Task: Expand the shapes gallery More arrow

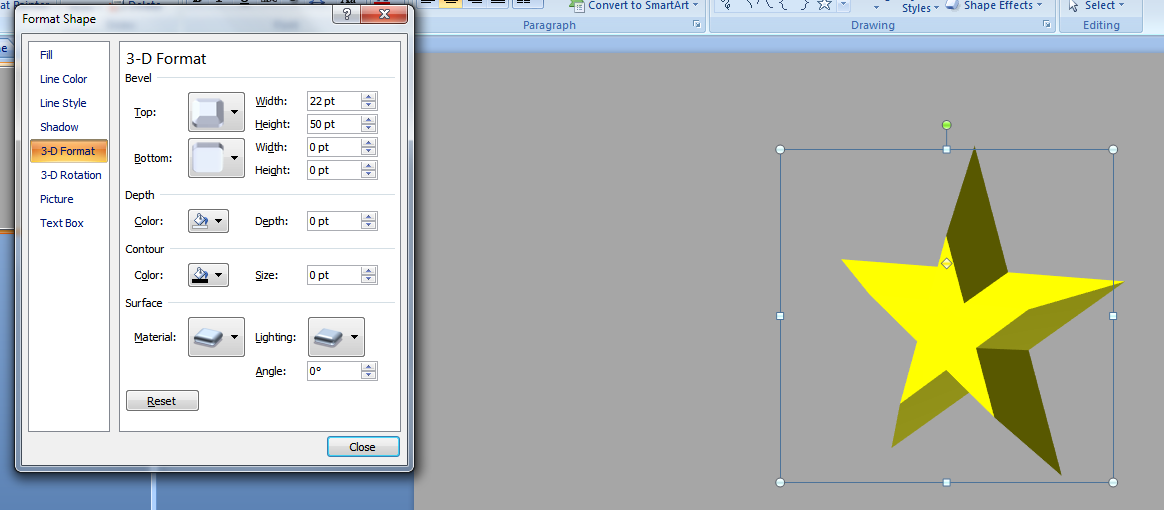Action: click(x=844, y=6)
